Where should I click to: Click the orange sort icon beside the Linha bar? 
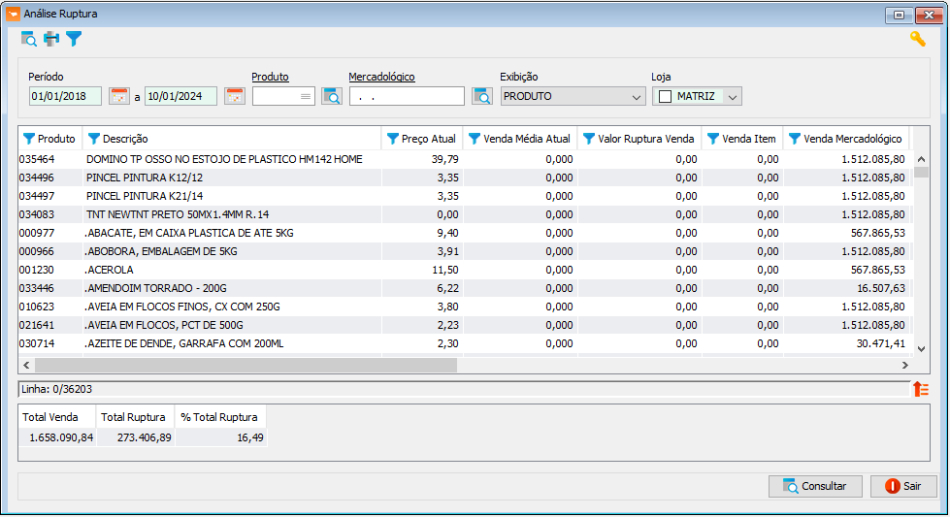pos(920,389)
